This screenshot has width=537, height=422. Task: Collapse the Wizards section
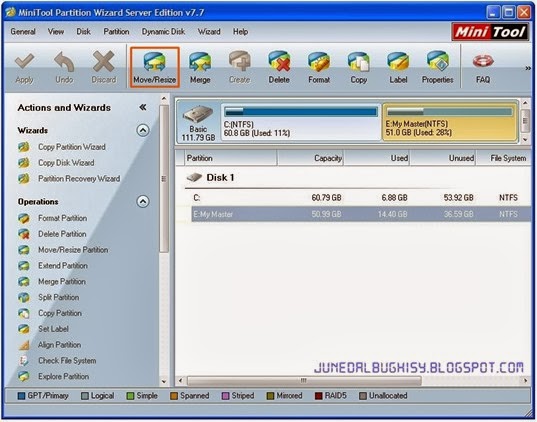coord(143,130)
